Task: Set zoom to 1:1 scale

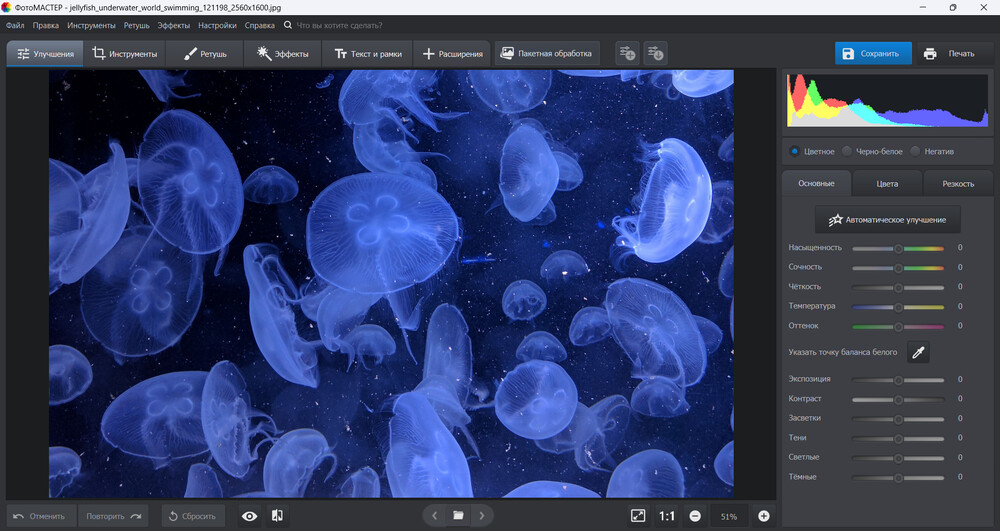Action: pyautogui.click(x=666, y=516)
